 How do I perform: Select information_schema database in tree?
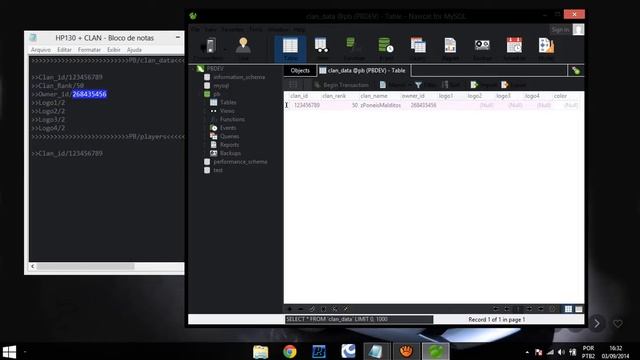click(235, 77)
